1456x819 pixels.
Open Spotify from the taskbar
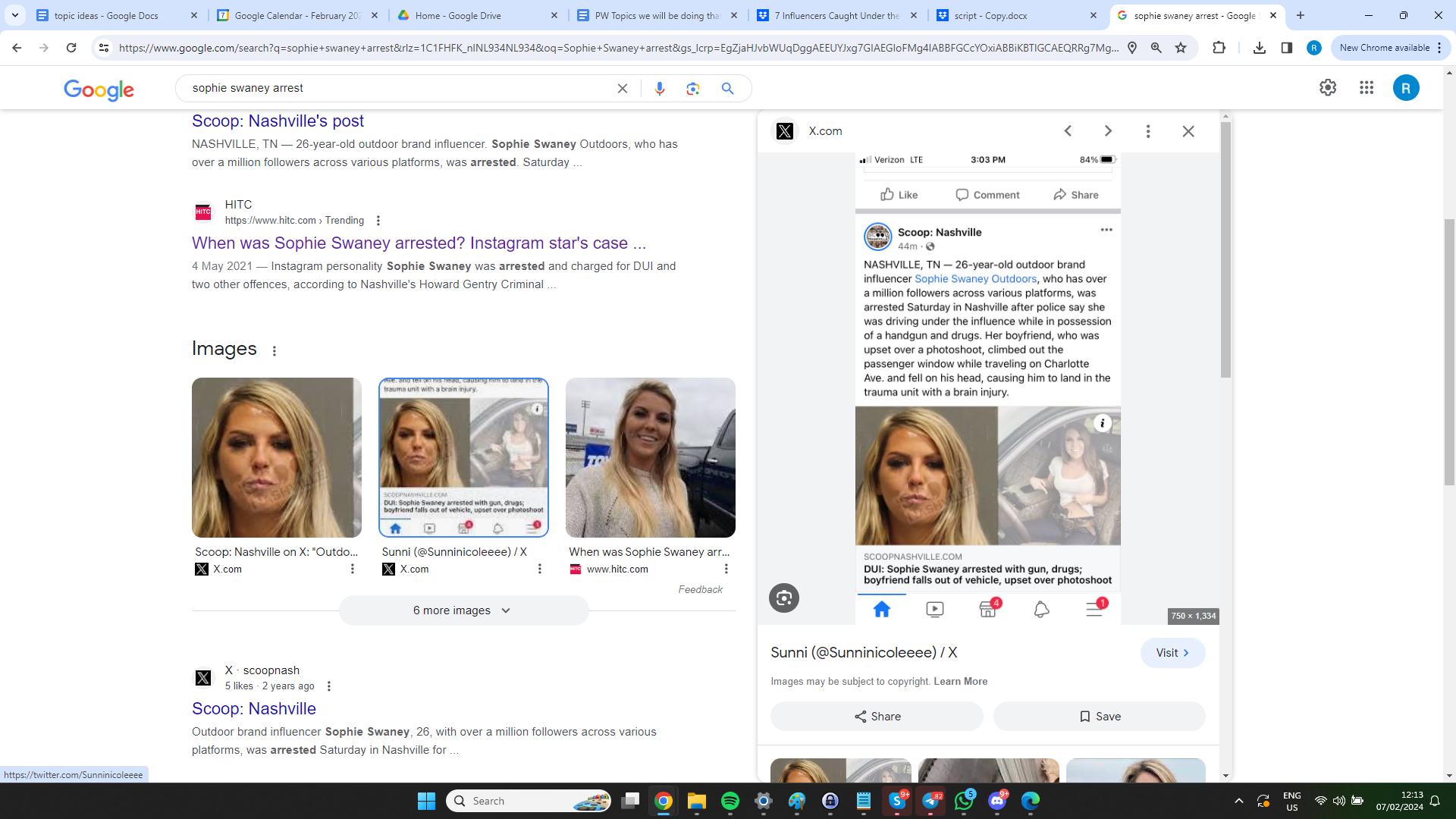click(730, 801)
